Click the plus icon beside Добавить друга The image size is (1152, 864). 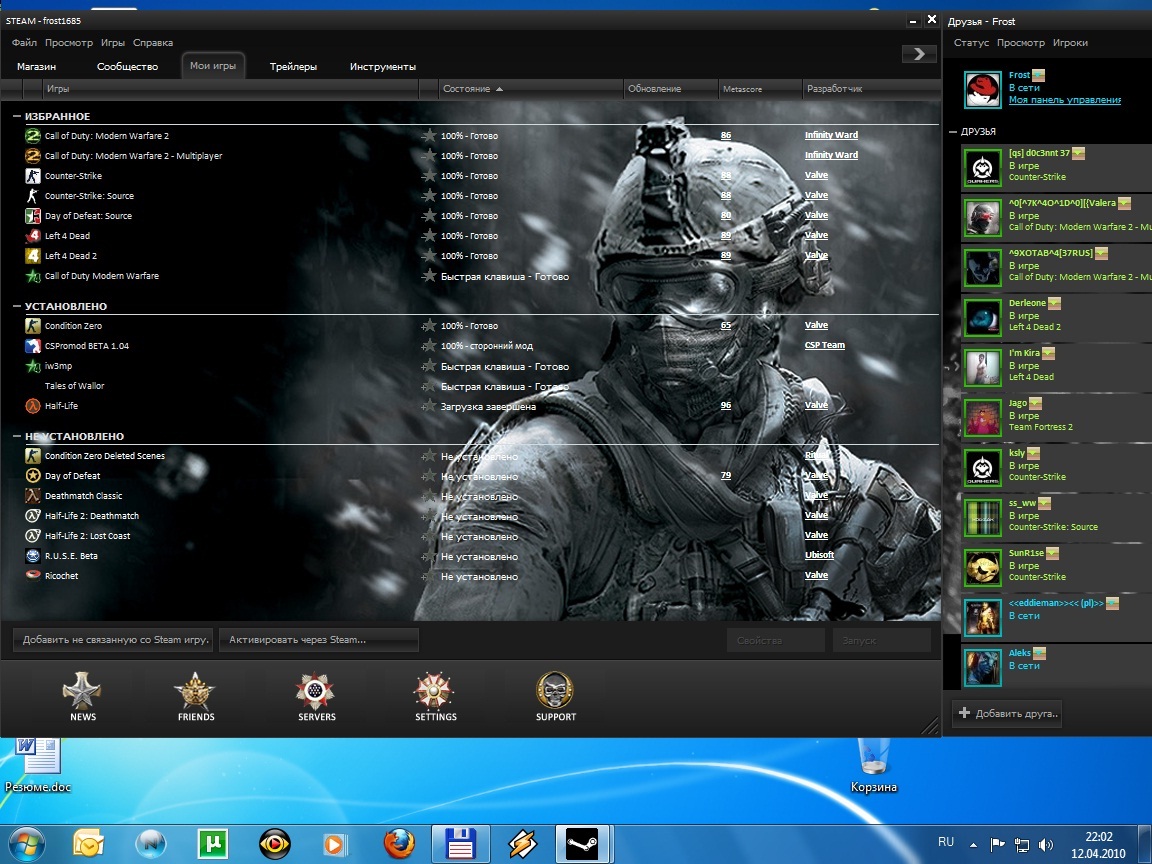[964, 713]
